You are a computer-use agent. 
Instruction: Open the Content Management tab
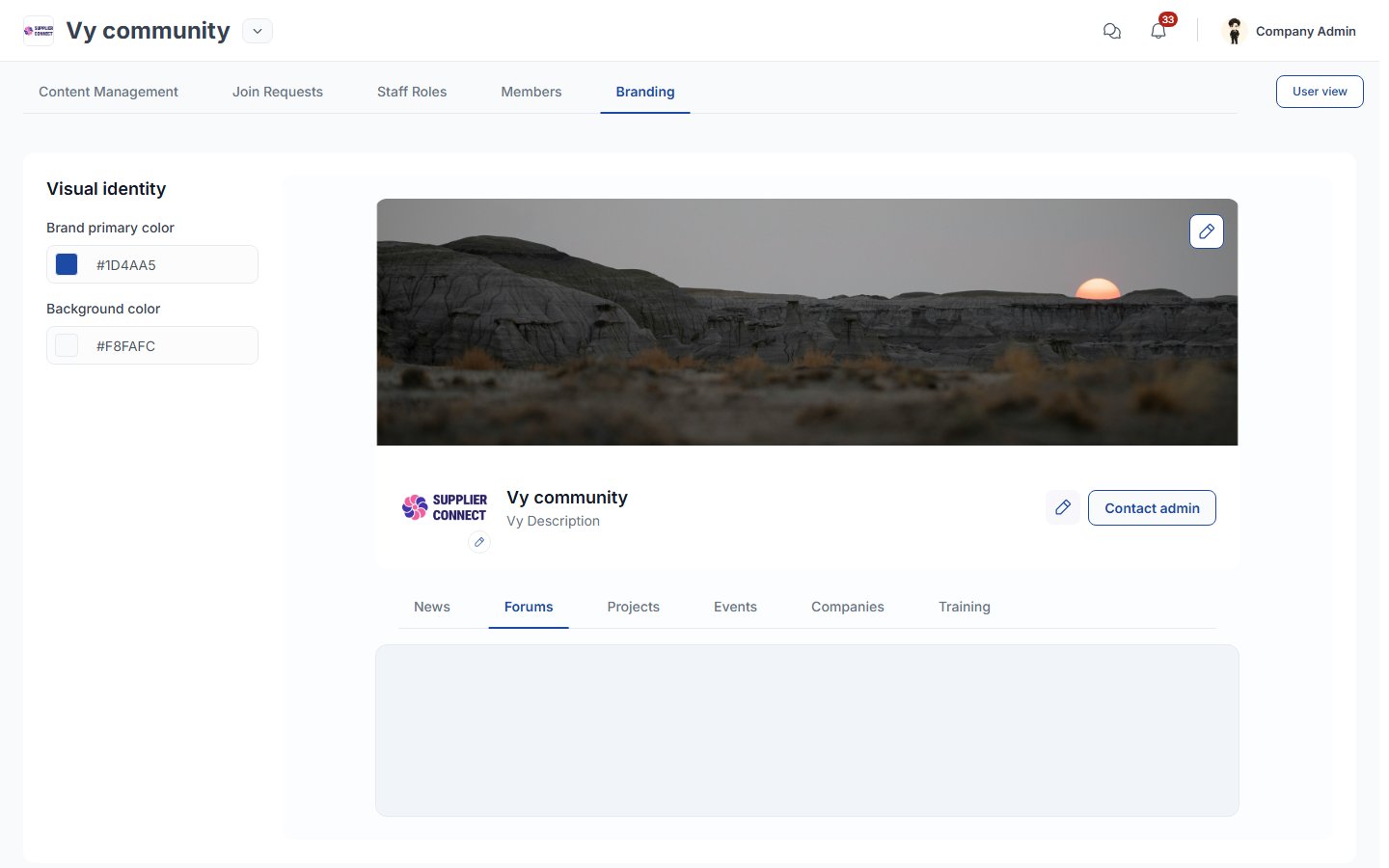[108, 92]
